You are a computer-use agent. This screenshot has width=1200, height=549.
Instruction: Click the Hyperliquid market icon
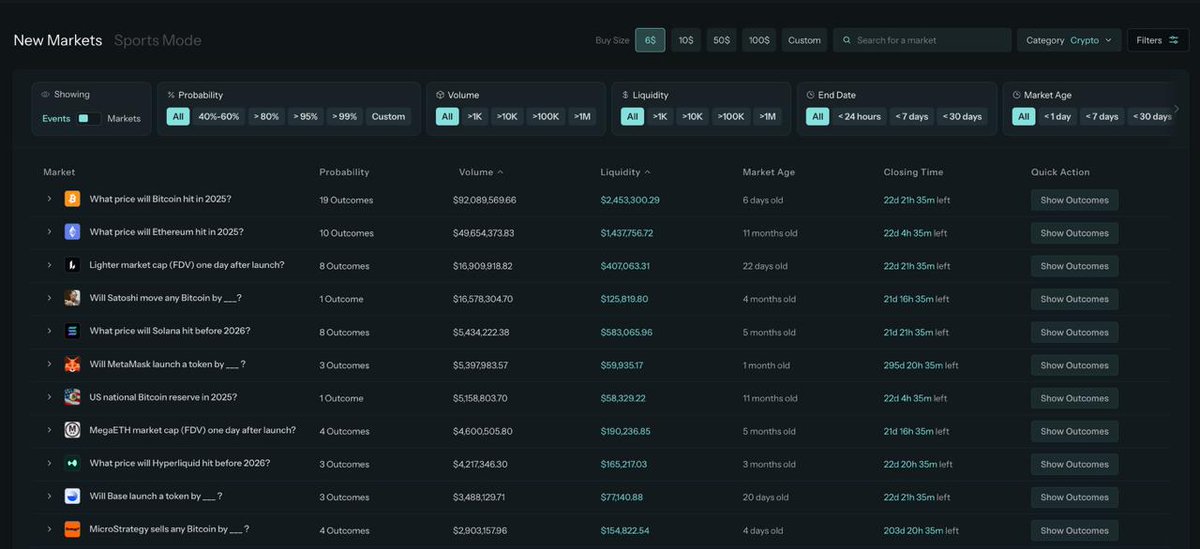(72, 463)
